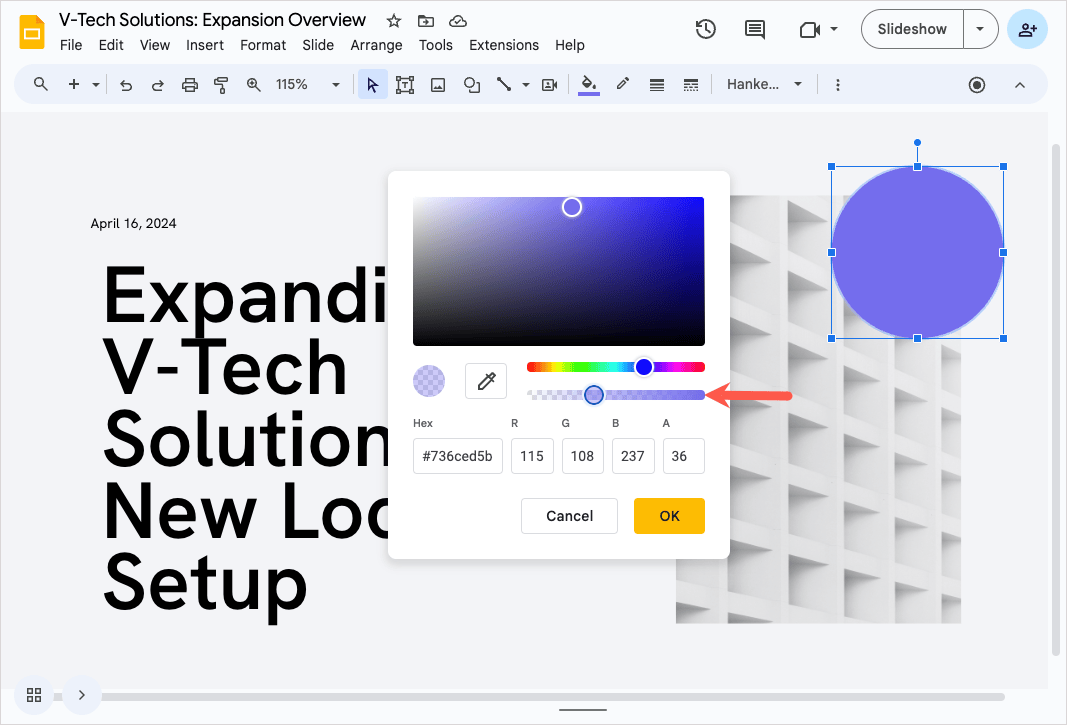
Task: Open the border weight tool
Action: tap(657, 84)
